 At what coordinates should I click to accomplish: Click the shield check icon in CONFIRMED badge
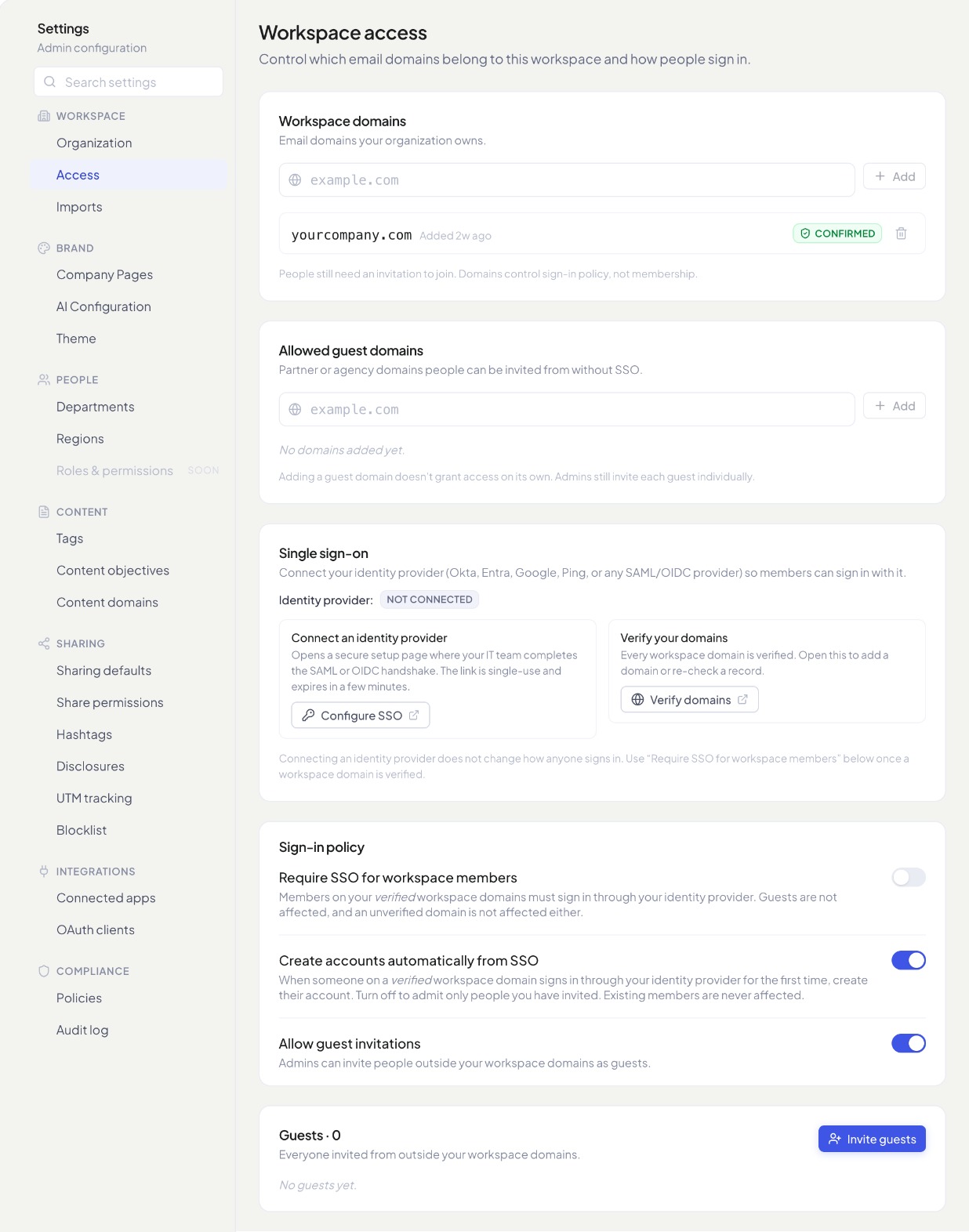coord(805,234)
